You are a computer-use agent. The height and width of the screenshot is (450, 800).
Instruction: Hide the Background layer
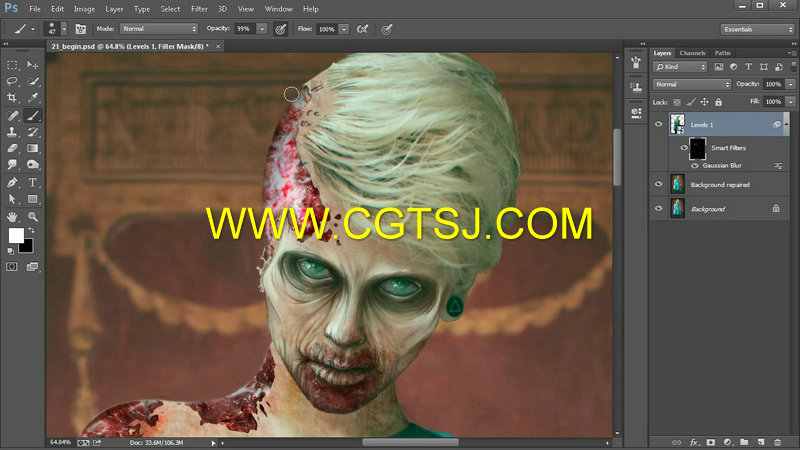coord(659,209)
